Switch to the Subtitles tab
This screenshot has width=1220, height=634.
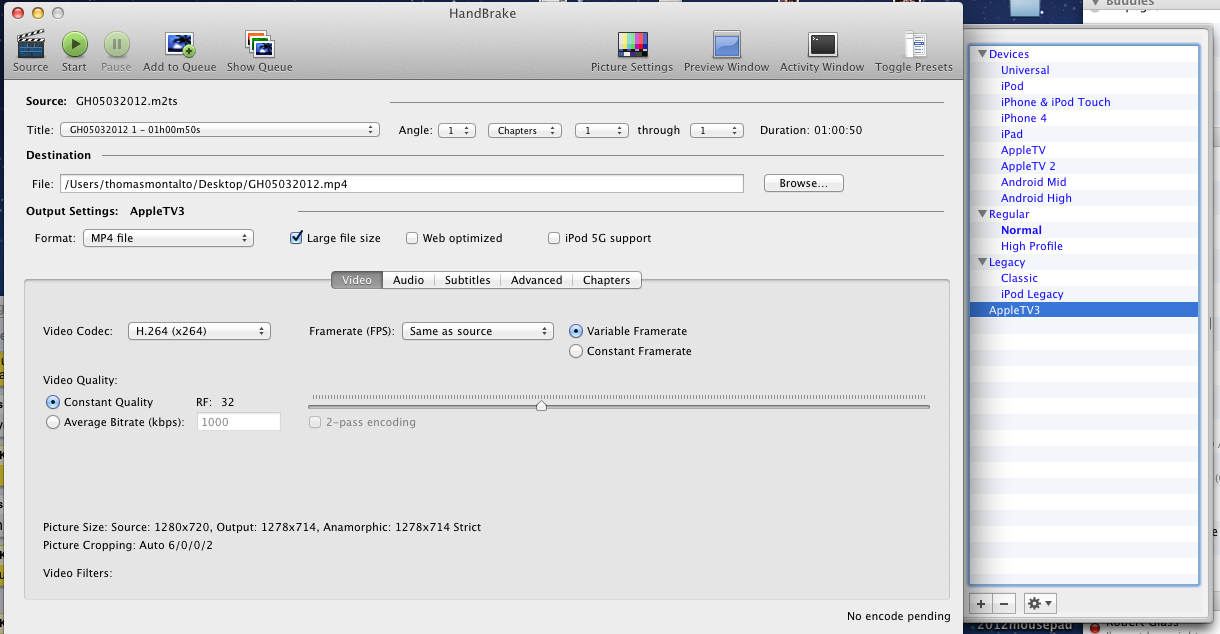click(x=467, y=280)
